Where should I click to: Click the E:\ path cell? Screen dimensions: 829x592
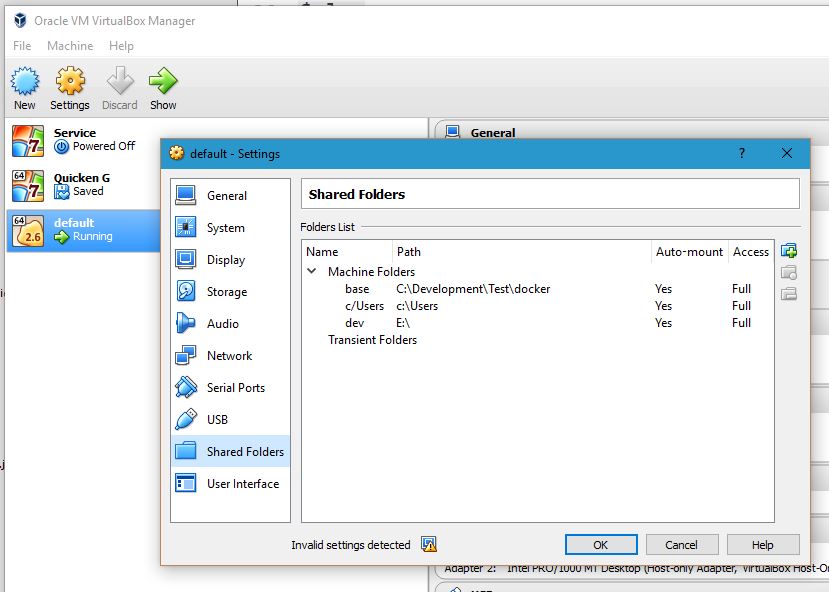click(x=403, y=322)
